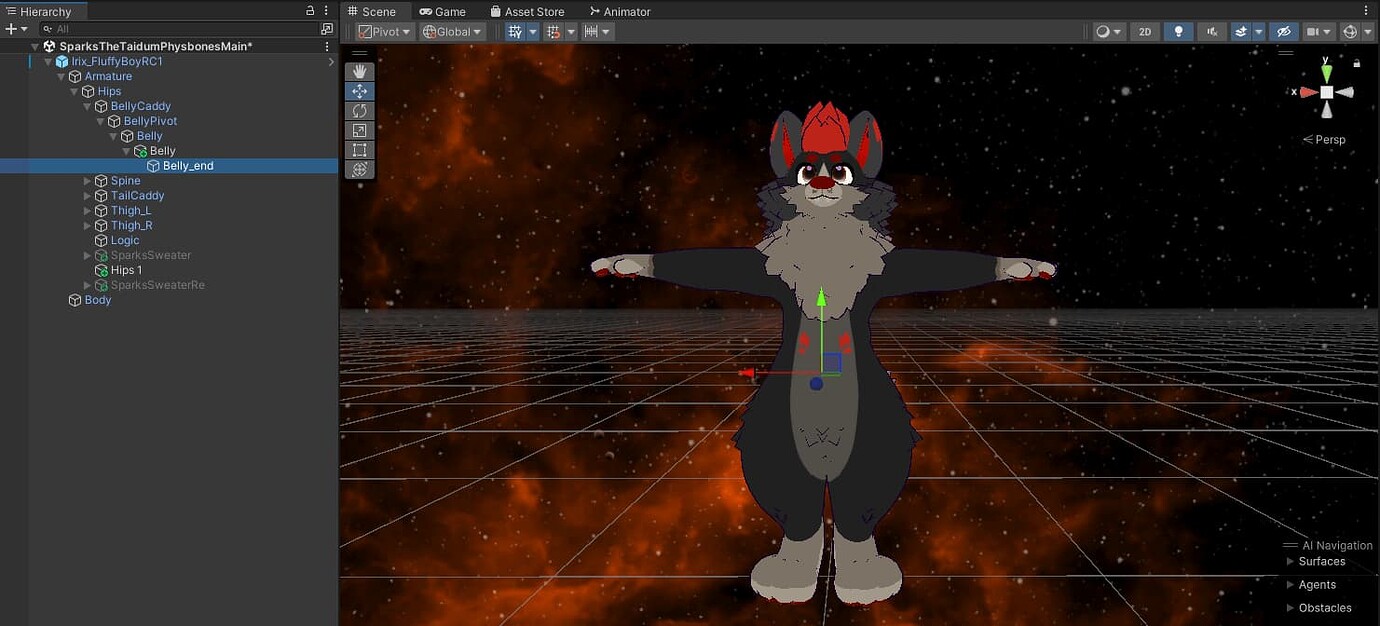The image size is (1380, 626).
Task: Open the Gizmos dropdown arrow
Action: tap(1368, 32)
